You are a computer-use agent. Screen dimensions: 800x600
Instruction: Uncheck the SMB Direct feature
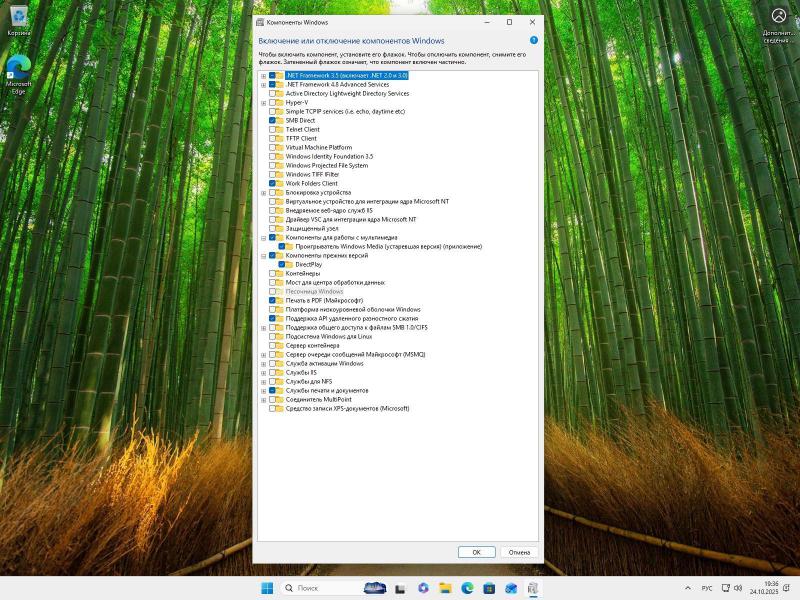click(x=272, y=120)
